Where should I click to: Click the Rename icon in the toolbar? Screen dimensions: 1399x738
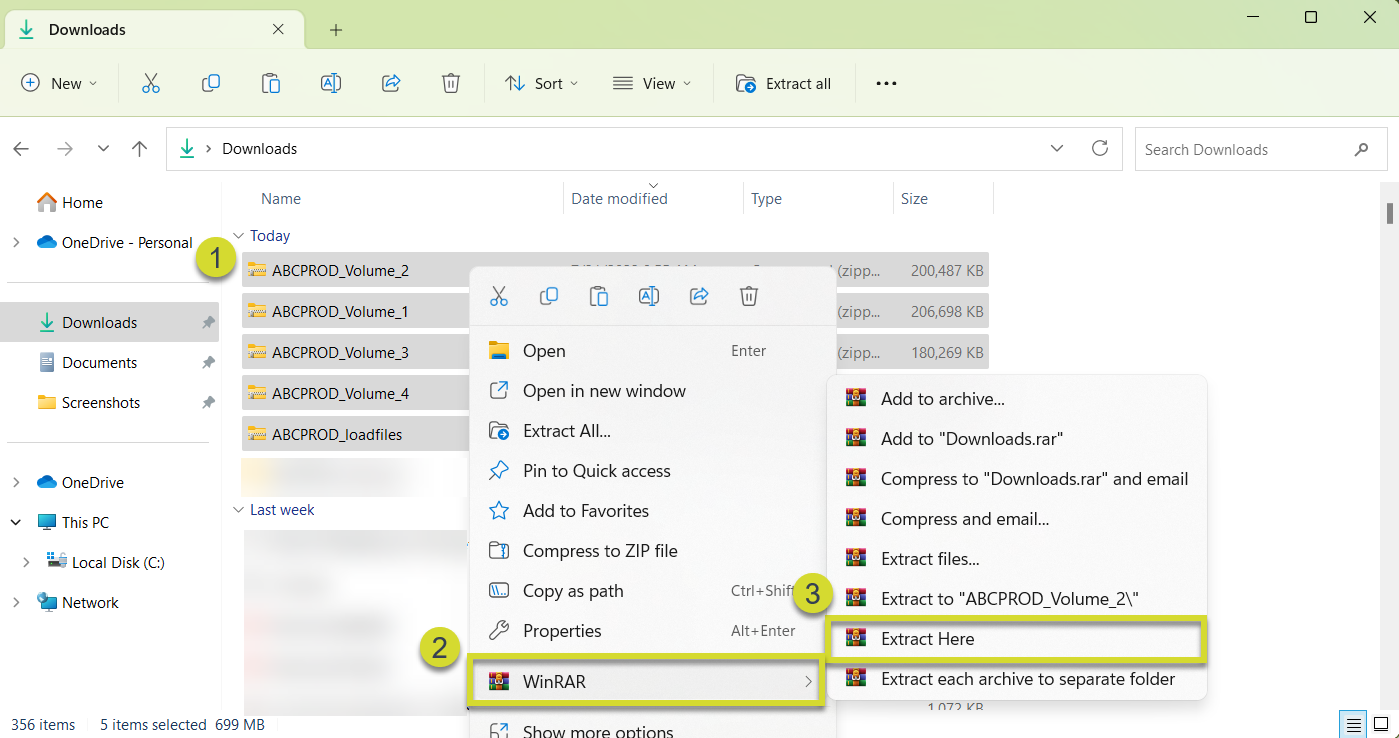tap(331, 84)
